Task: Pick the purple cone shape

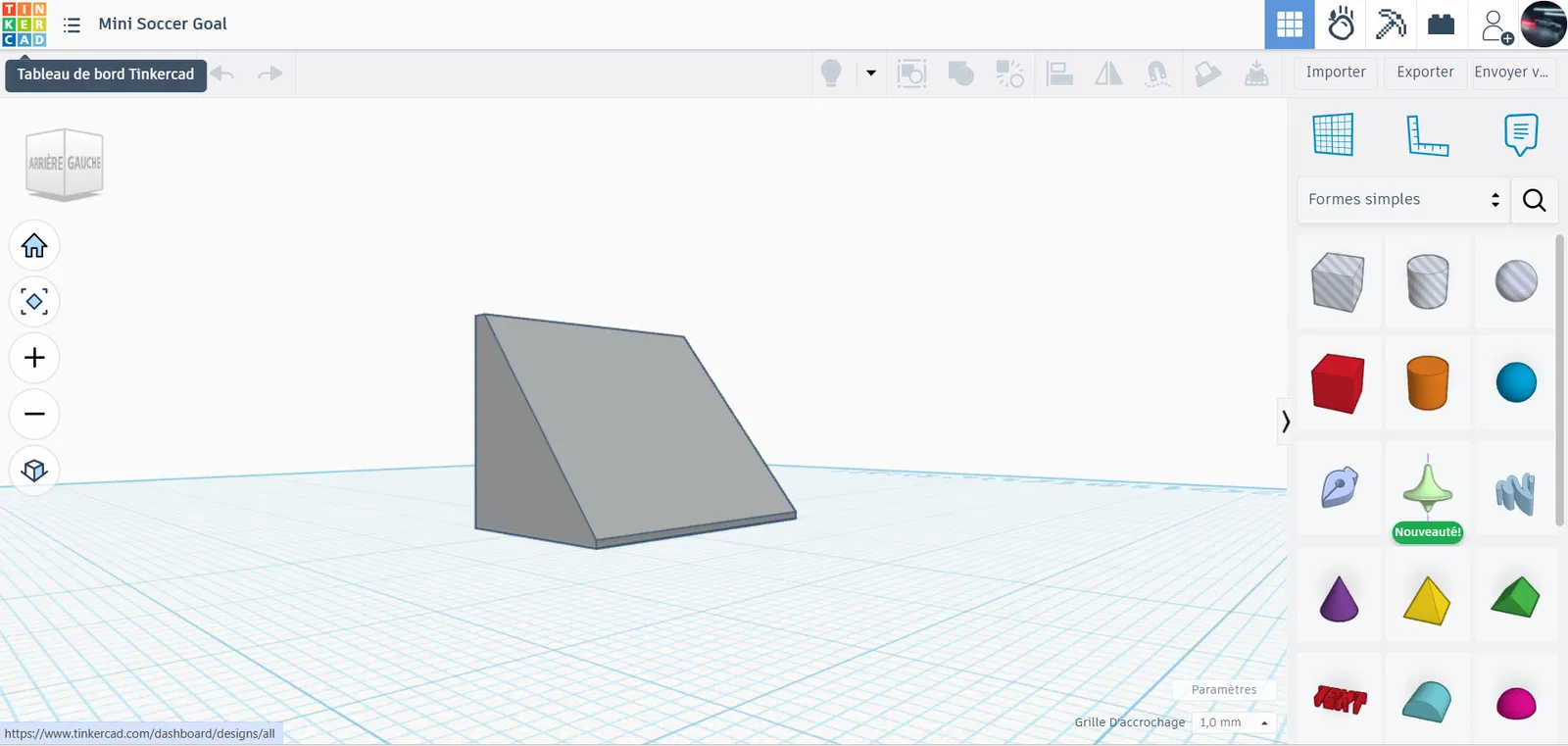Action: point(1338,599)
